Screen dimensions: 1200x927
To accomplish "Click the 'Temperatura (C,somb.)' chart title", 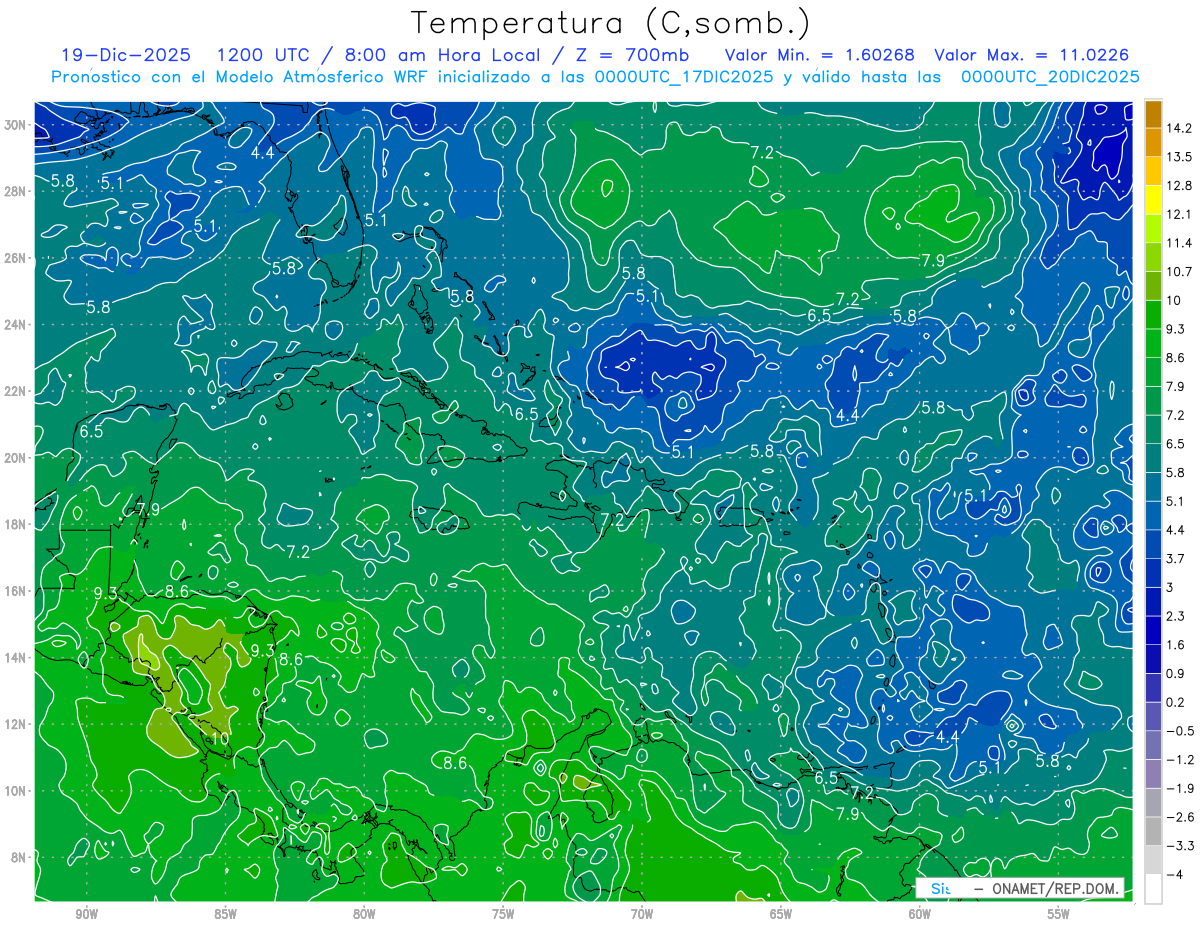I will click(611, 23).
